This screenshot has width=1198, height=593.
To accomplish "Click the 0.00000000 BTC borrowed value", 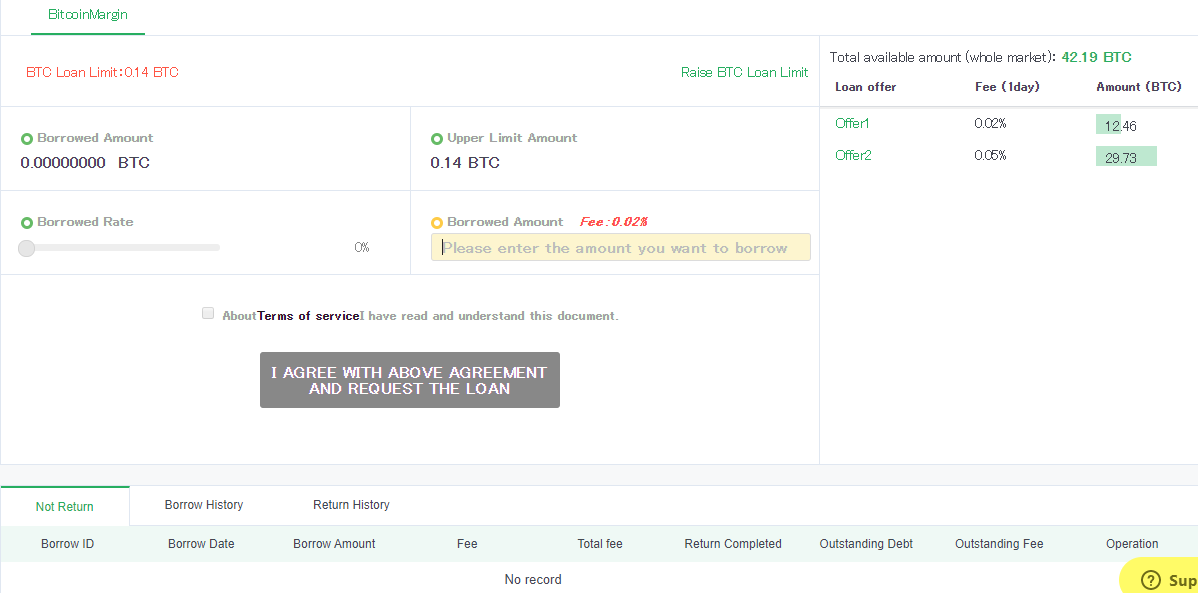I will coord(85,163).
